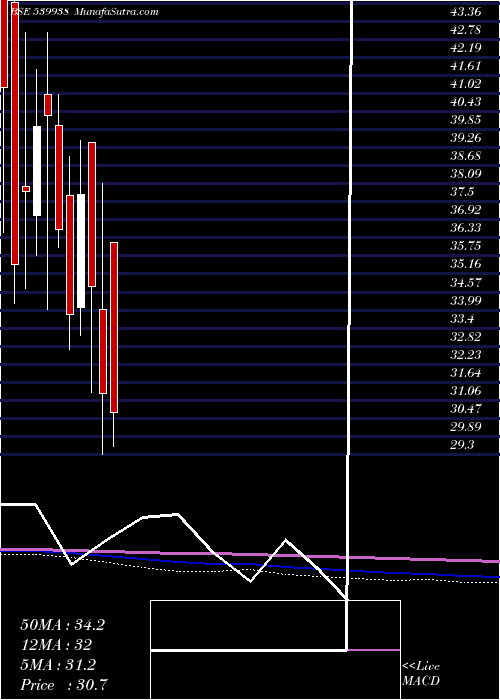Choose the 37.5 price label
The height and width of the screenshot is (700, 500).
click(462, 192)
